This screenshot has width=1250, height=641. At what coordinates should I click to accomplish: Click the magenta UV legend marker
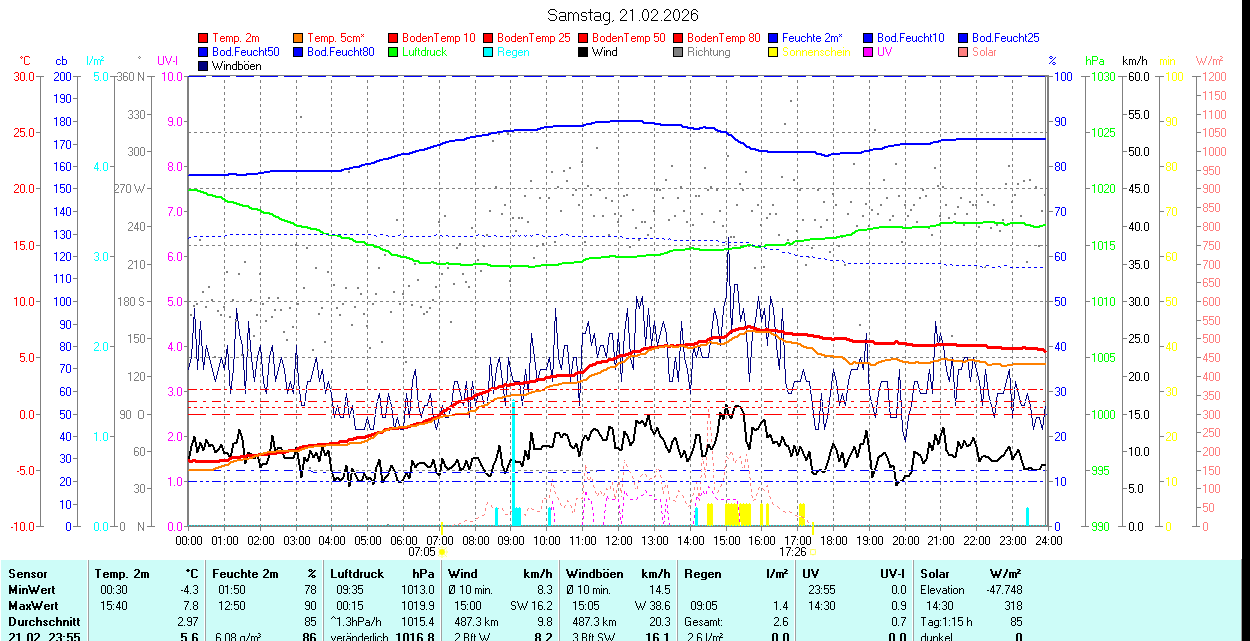click(x=869, y=52)
